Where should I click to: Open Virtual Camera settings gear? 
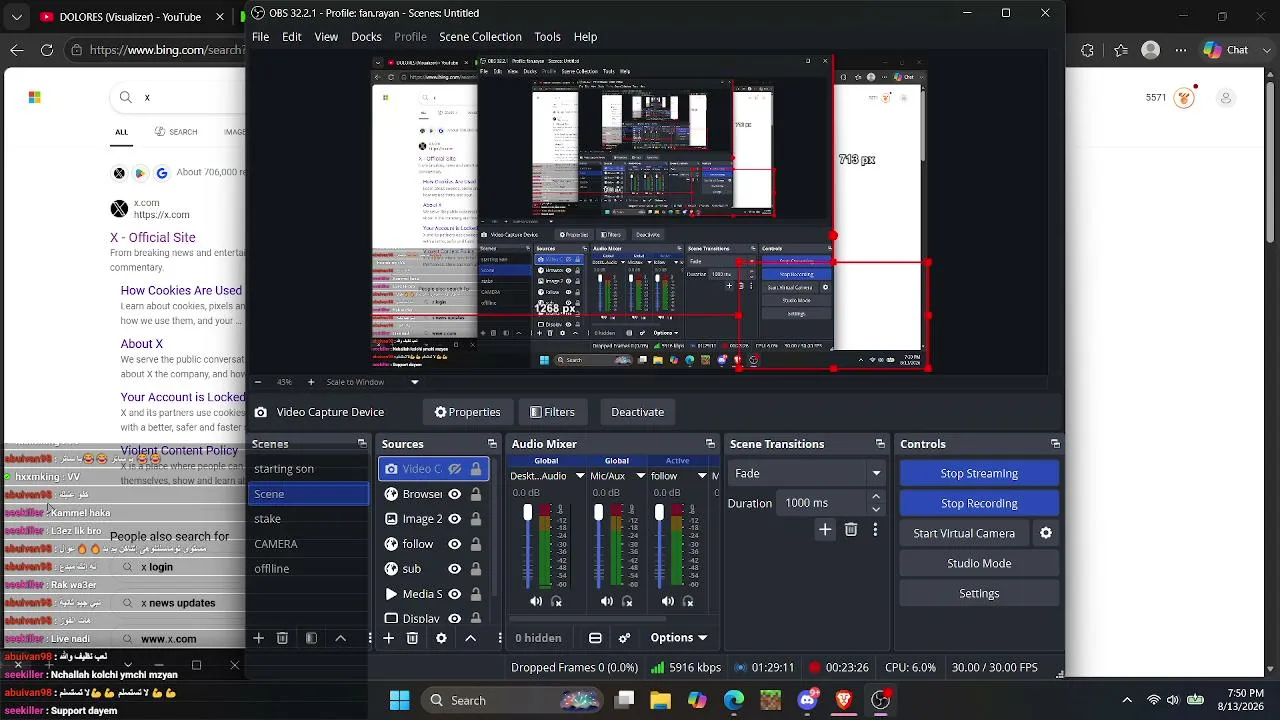click(1046, 533)
